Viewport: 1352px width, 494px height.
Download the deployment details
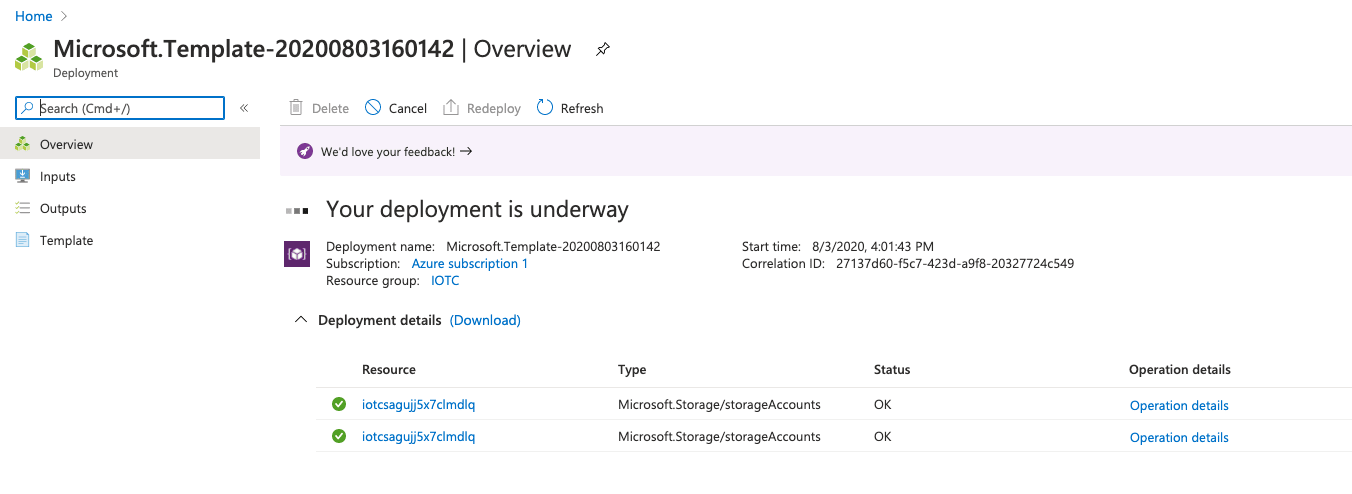485,320
